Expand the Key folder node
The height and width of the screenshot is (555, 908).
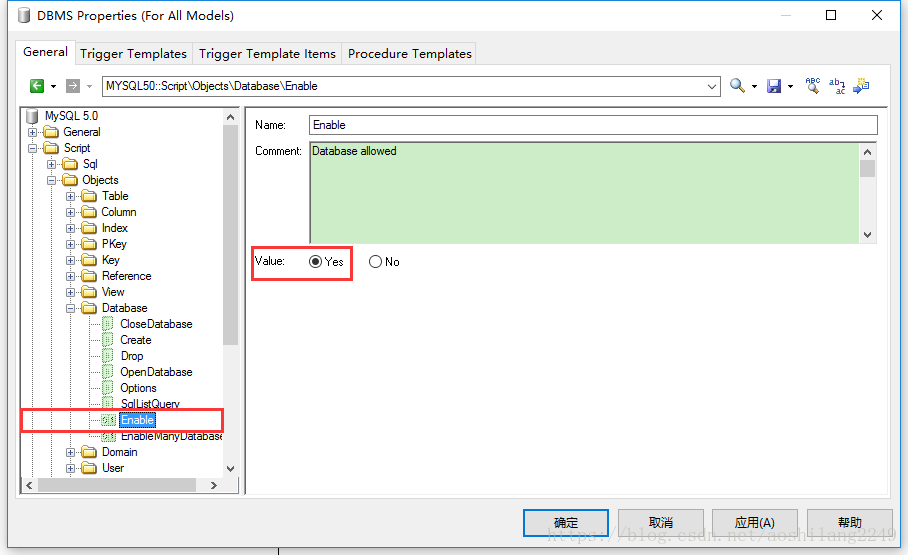coord(70,261)
